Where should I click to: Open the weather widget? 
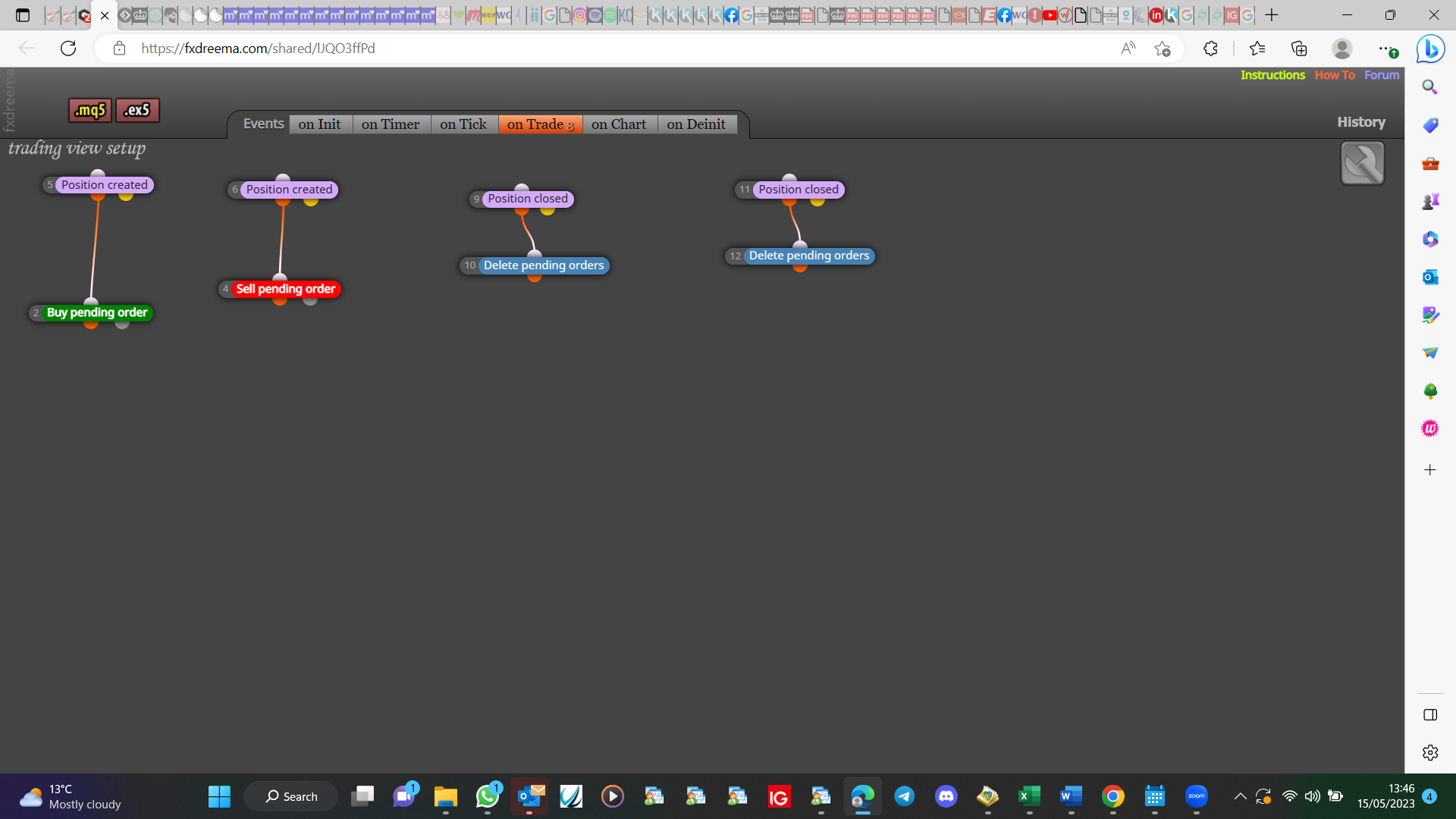tap(70, 796)
